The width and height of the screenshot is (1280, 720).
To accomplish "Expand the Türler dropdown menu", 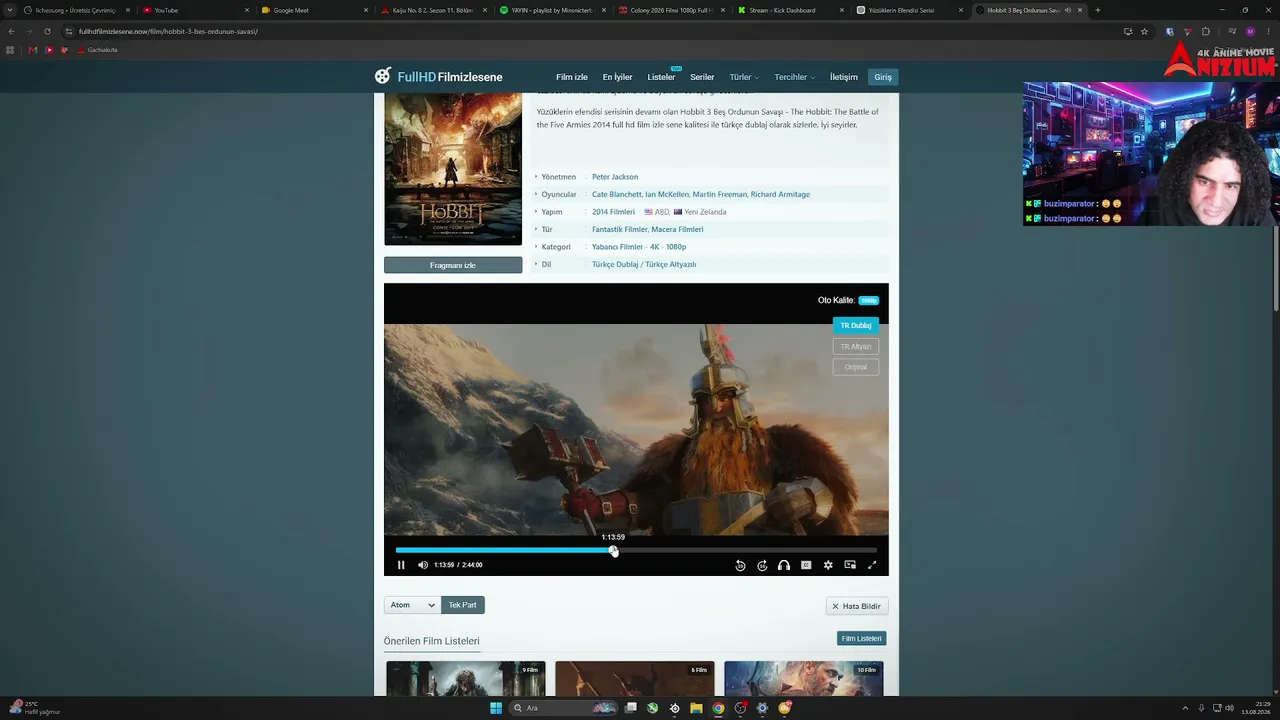I will (x=744, y=77).
